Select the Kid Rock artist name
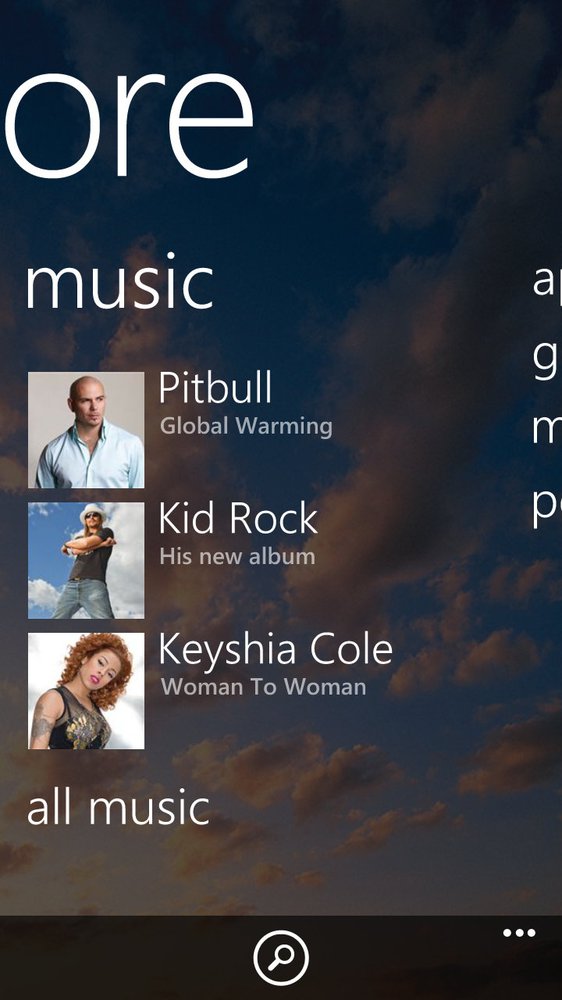 (238, 517)
